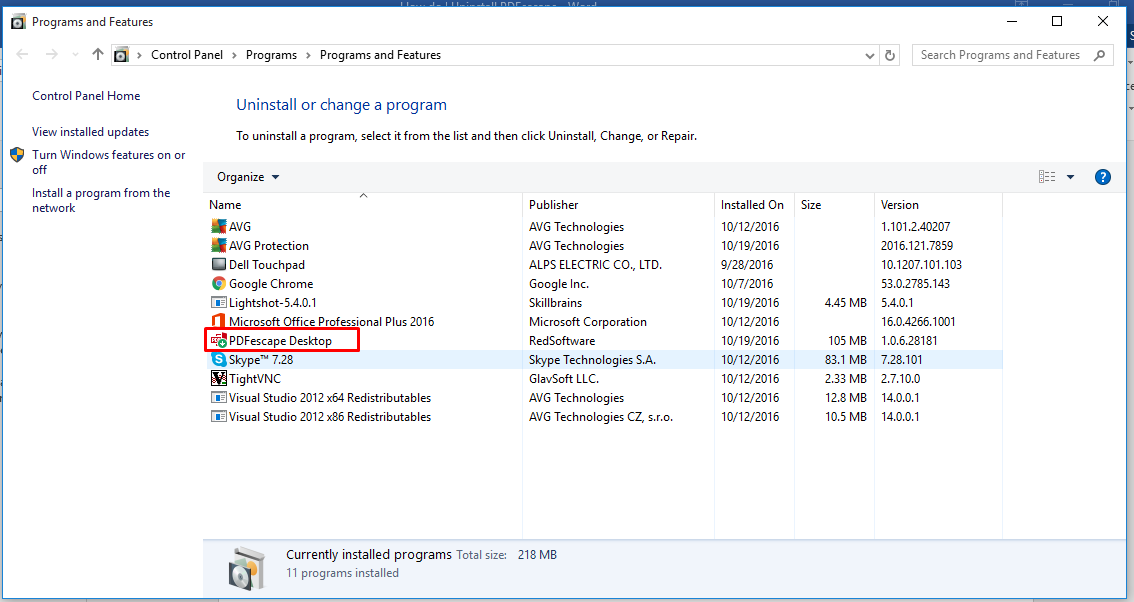Sort by Publisher column header

(x=618, y=205)
